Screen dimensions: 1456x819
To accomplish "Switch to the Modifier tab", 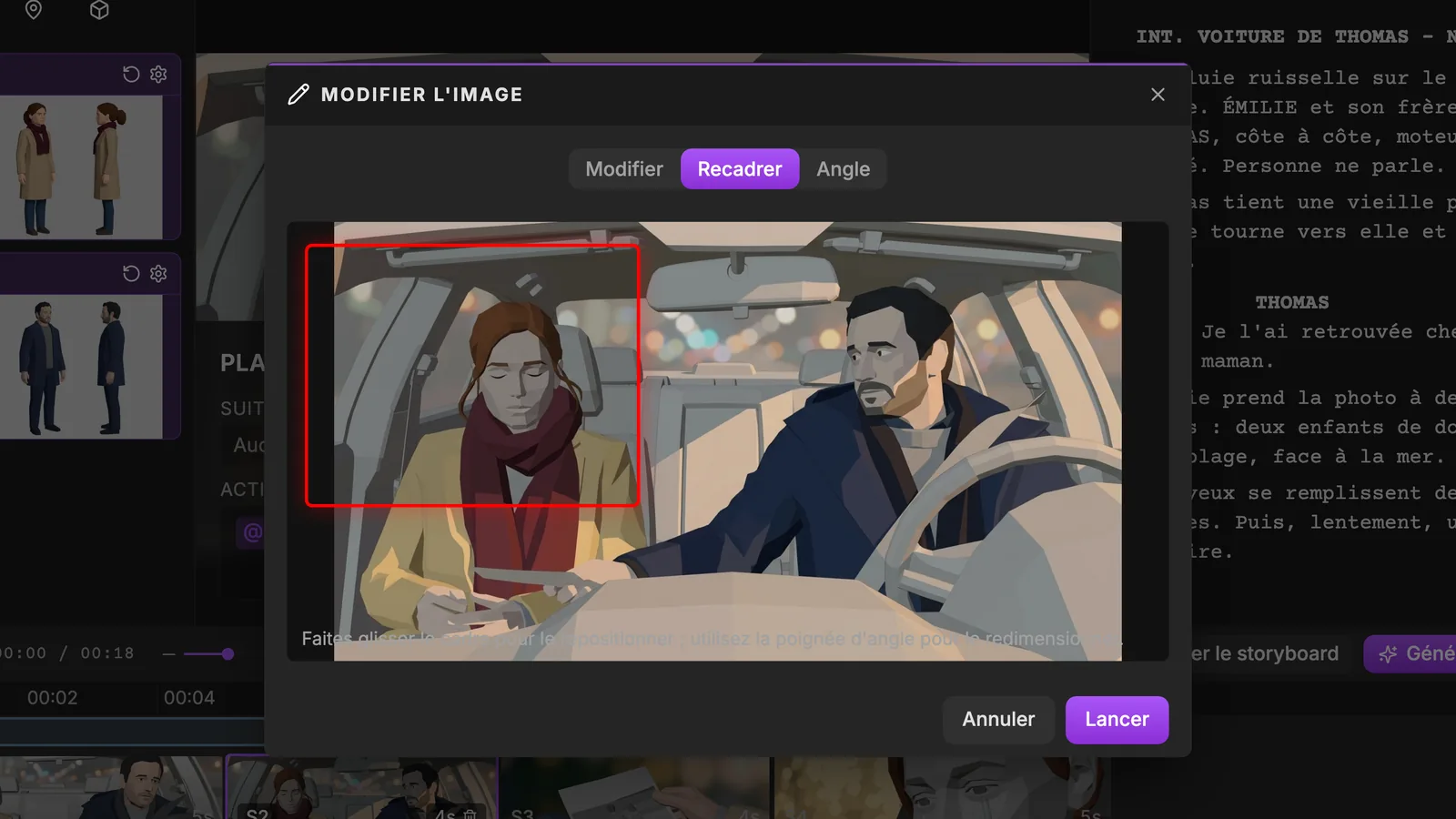I will click(624, 169).
